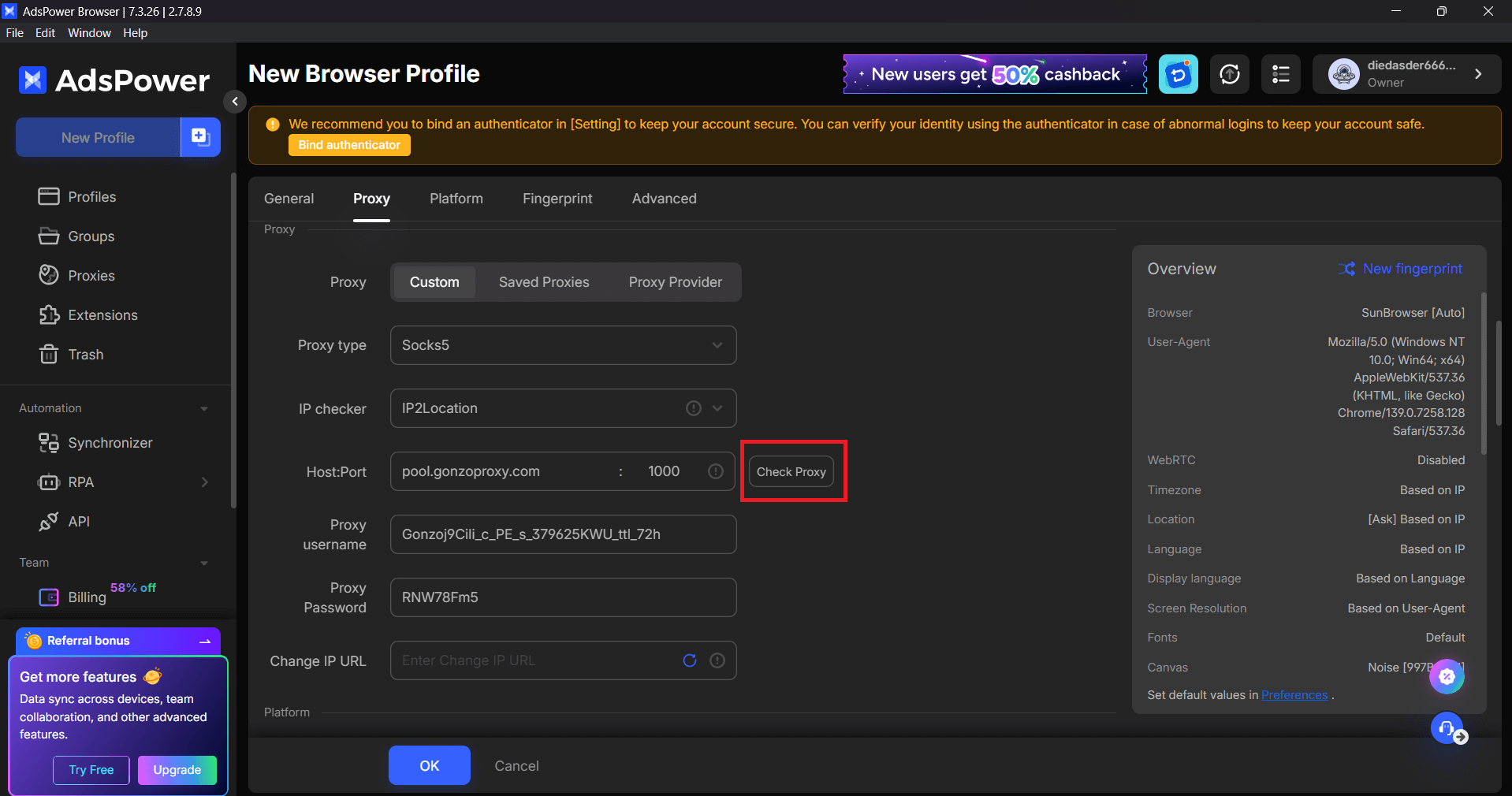Click OK to save the profile
This screenshot has width=1512, height=796.
pos(430,765)
